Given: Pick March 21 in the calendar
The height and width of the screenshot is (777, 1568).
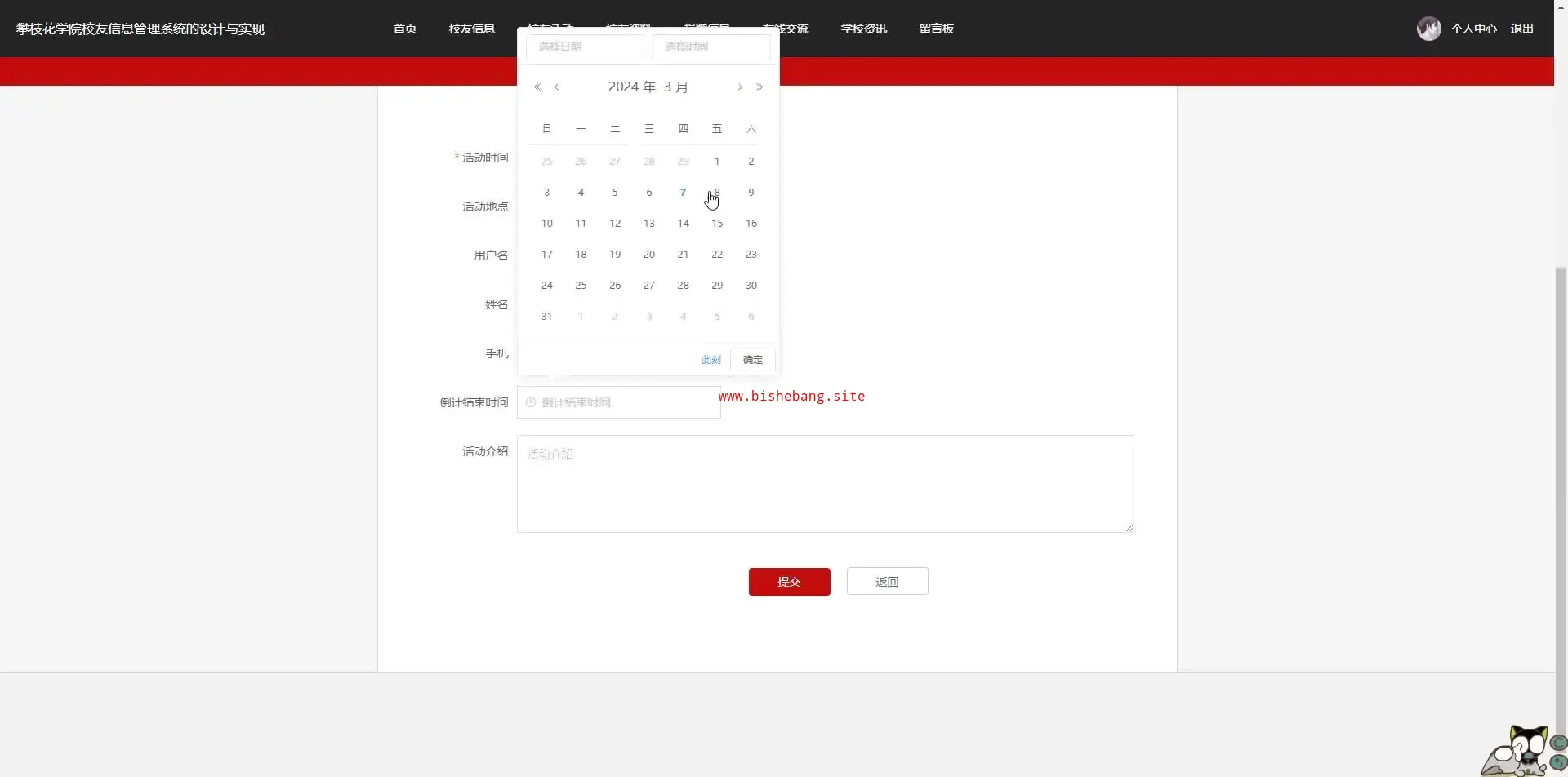Looking at the screenshot, I should click(683, 255).
